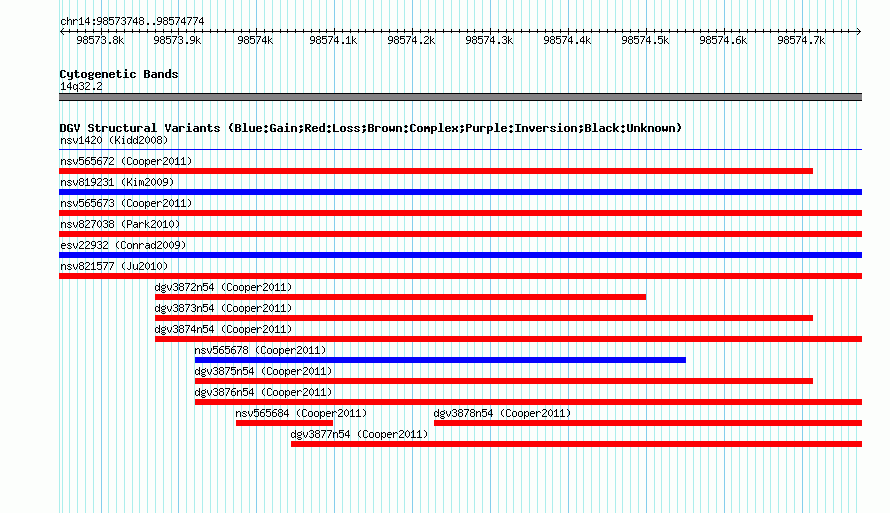Click the thin blue nsv1420 feature line
The width and height of the screenshot is (890, 513).
click(460, 150)
